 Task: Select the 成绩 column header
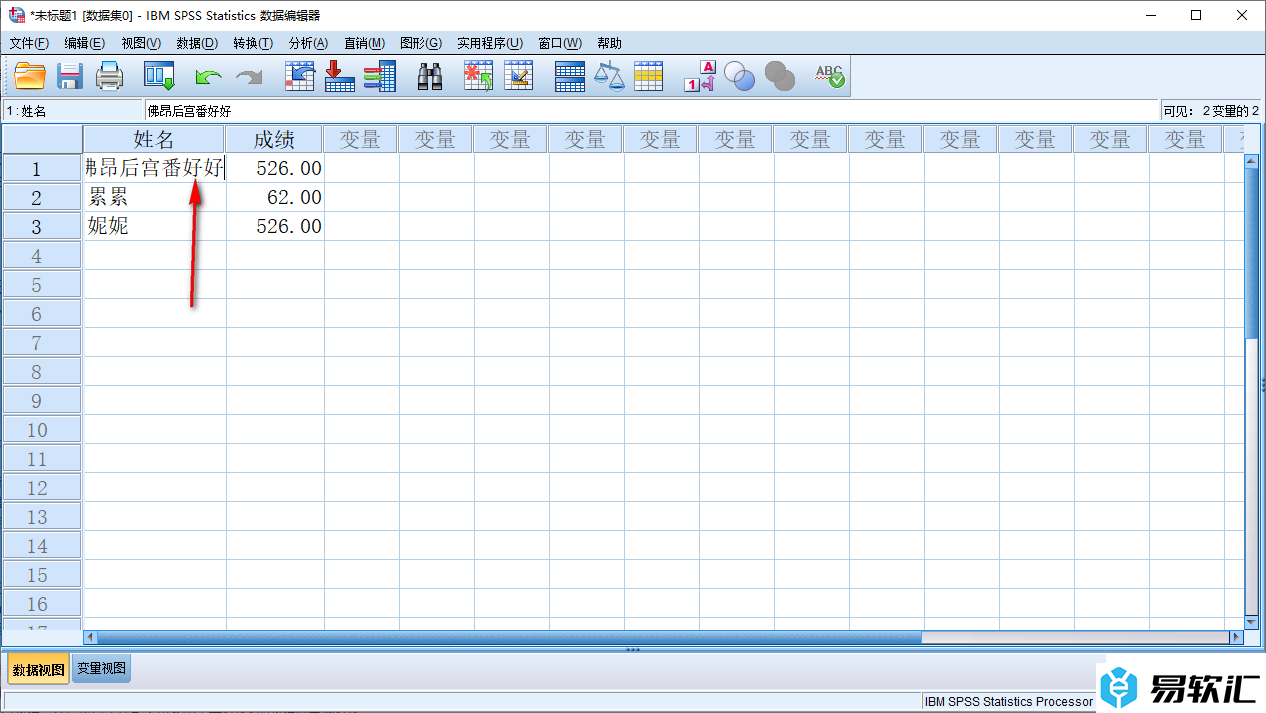click(x=274, y=139)
